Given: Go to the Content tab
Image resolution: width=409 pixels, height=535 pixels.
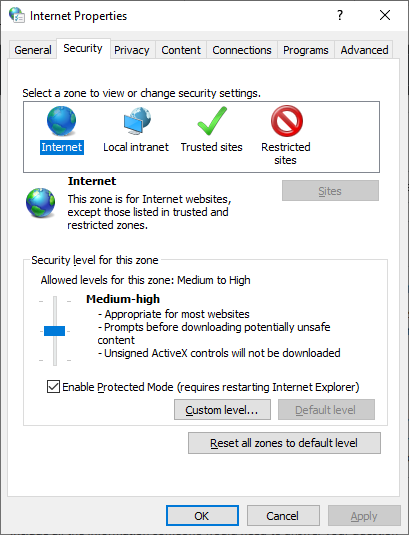Looking at the screenshot, I should 181,50.
